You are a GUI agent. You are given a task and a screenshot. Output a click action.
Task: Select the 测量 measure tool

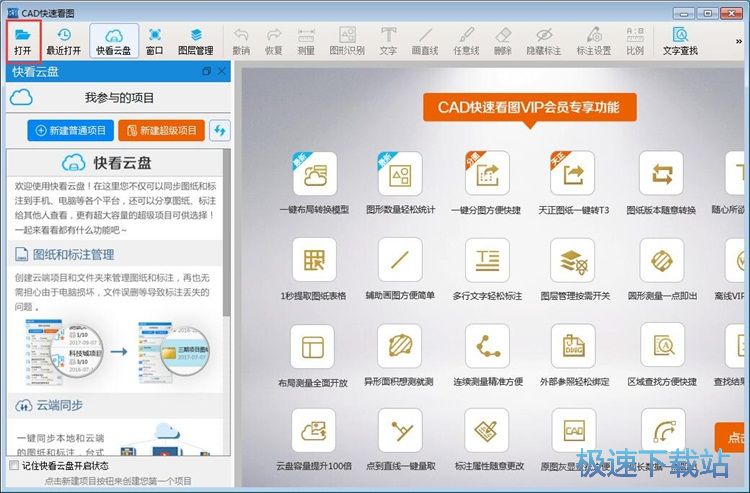tap(306, 41)
